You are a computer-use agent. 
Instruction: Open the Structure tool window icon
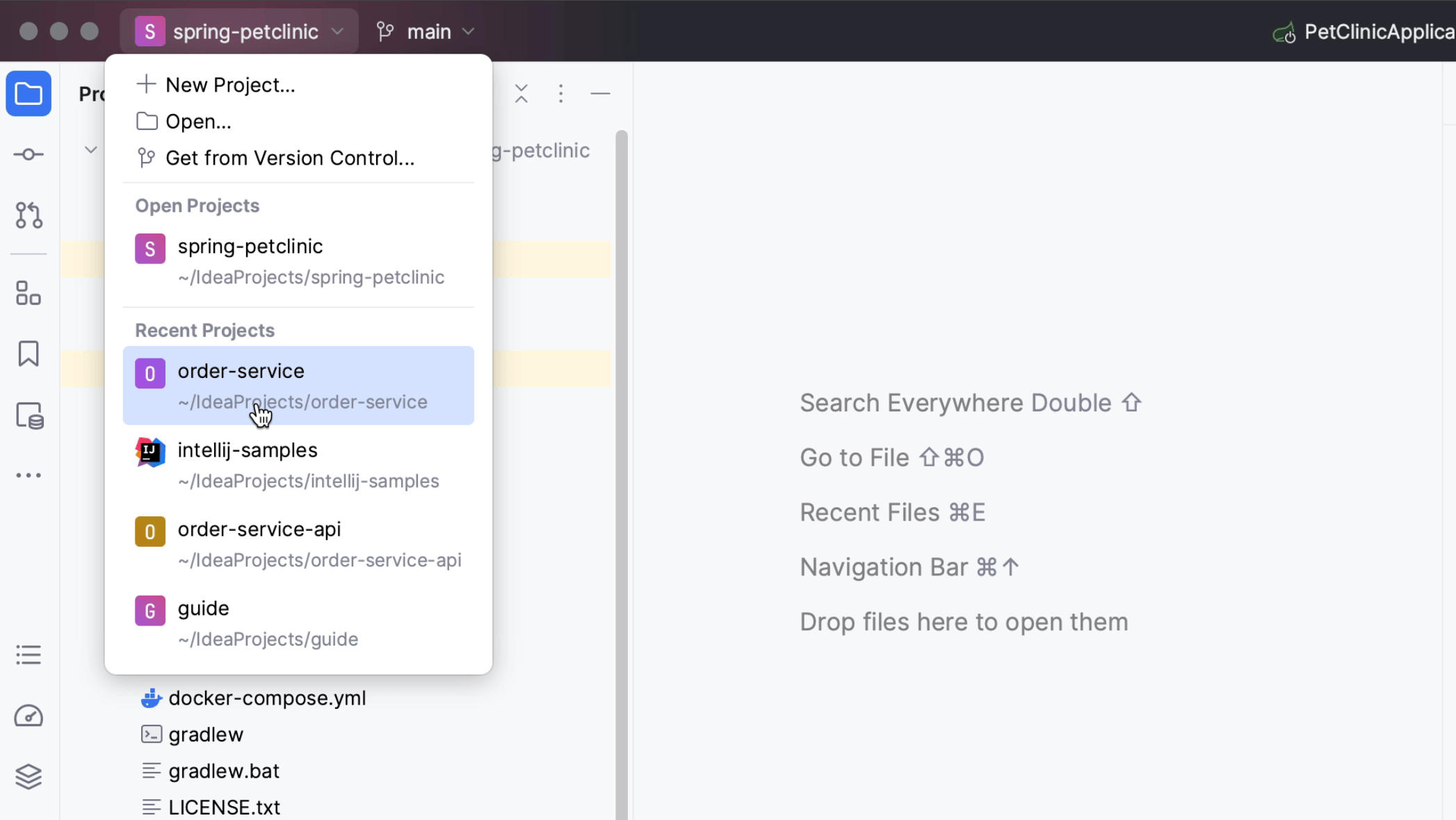(29, 293)
